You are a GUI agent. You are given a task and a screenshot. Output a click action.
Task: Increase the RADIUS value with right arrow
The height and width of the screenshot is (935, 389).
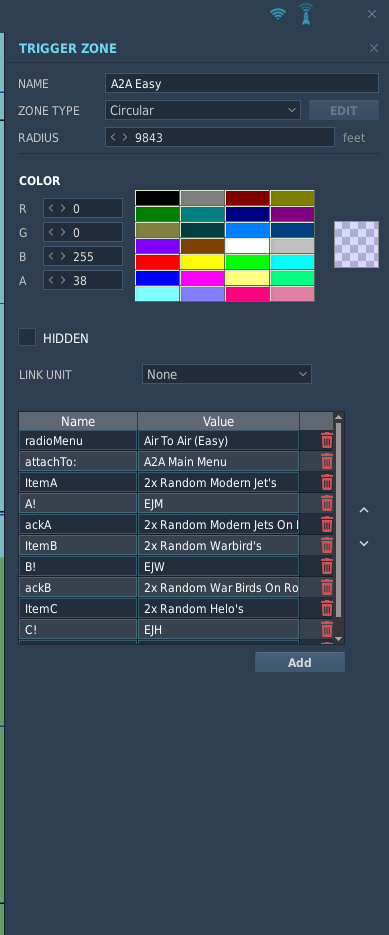pyautogui.click(x=125, y=137)
